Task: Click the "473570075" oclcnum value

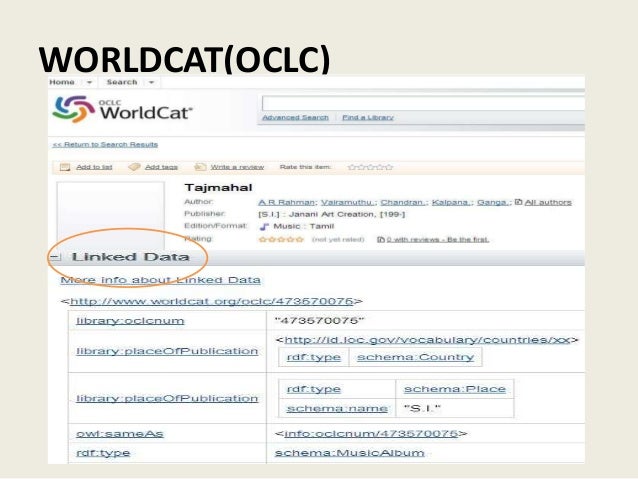Action: [x=319, y=321]
